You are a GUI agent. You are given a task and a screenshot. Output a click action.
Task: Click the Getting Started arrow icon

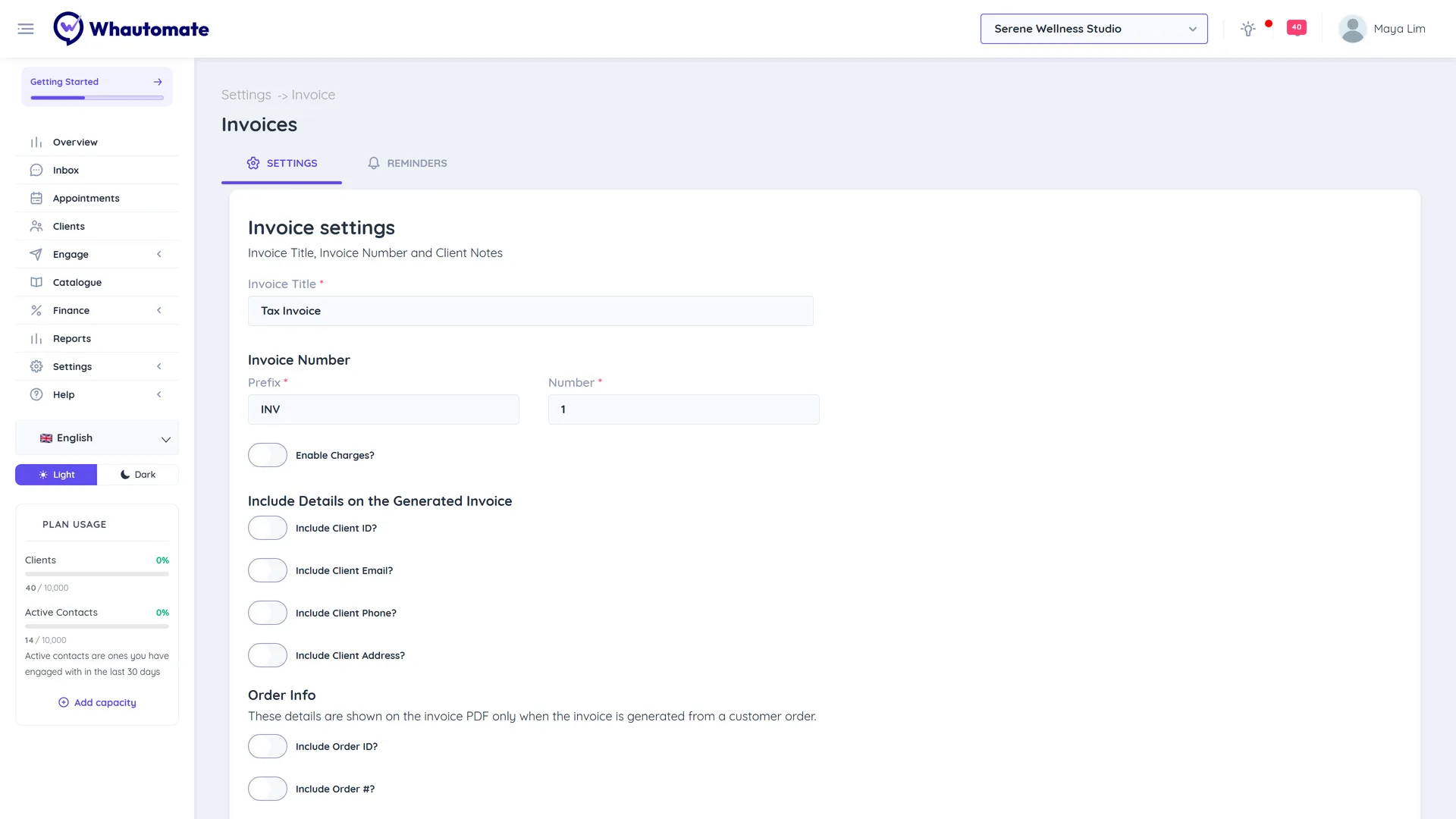pyautogui.click(x=158, y=82)
